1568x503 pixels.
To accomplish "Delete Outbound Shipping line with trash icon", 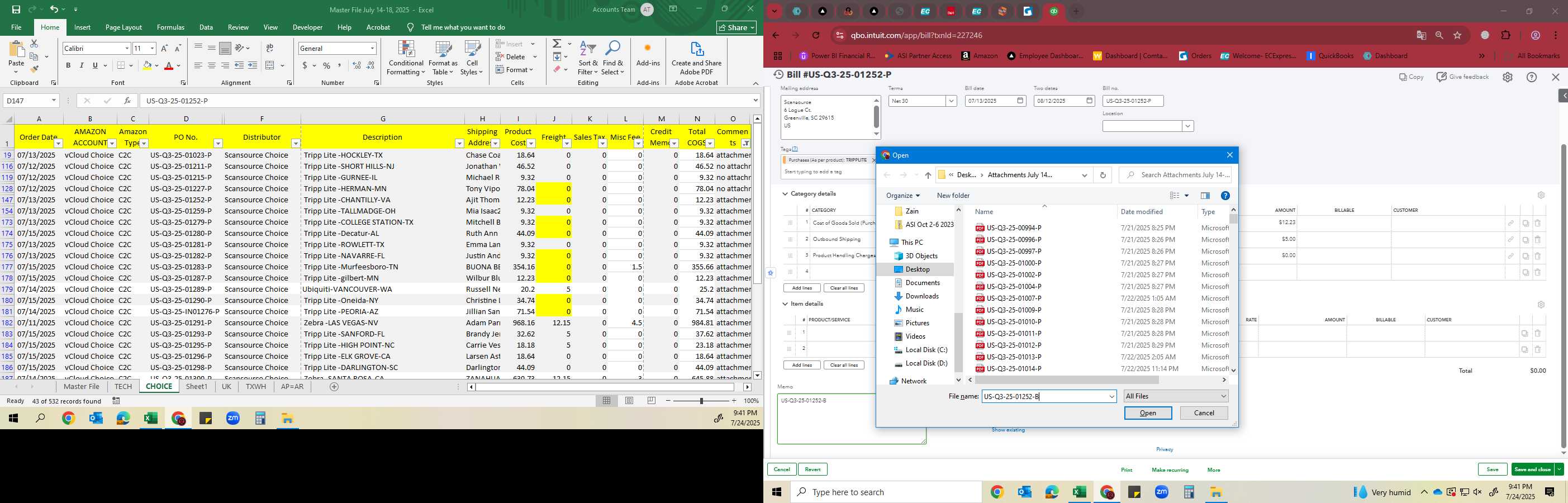I will (x=1538, y=240).
